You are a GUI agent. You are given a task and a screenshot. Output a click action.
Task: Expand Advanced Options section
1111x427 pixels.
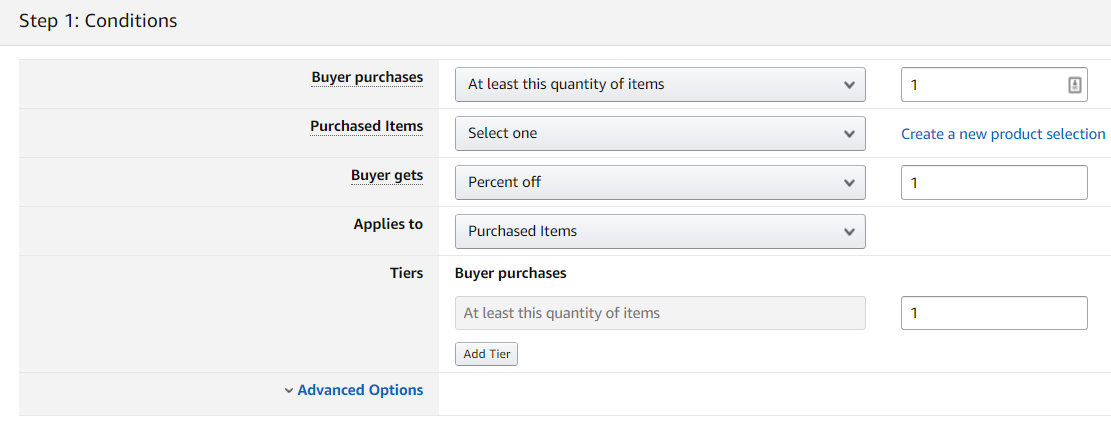pos(360,390)
